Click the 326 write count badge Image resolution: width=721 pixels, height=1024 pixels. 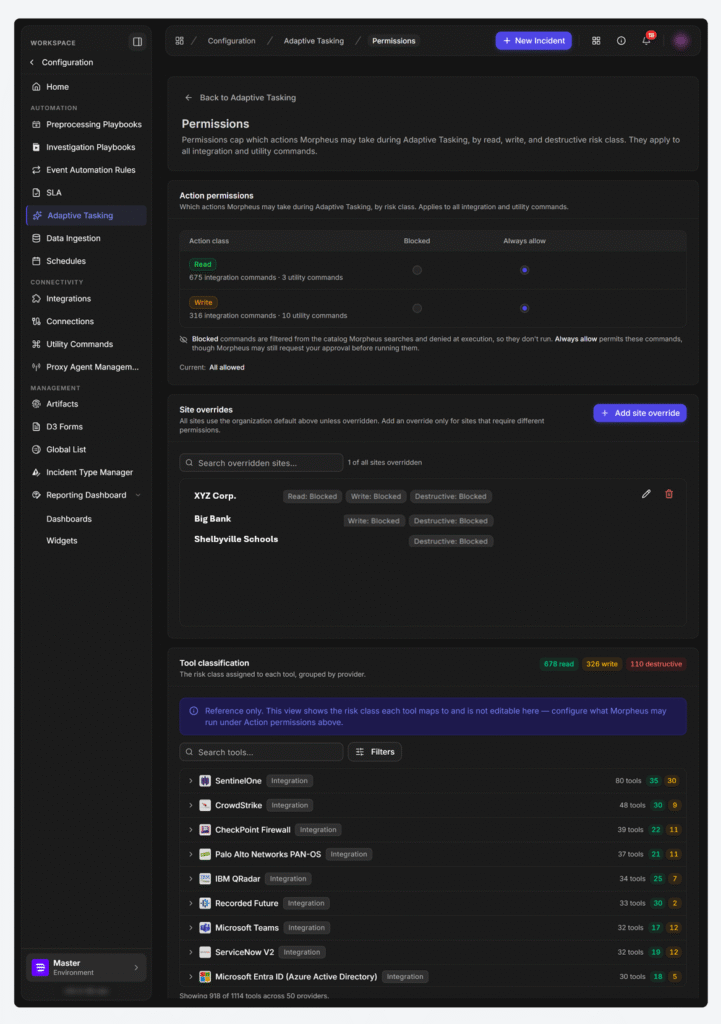pyautogui.click(x=601, y=664)
